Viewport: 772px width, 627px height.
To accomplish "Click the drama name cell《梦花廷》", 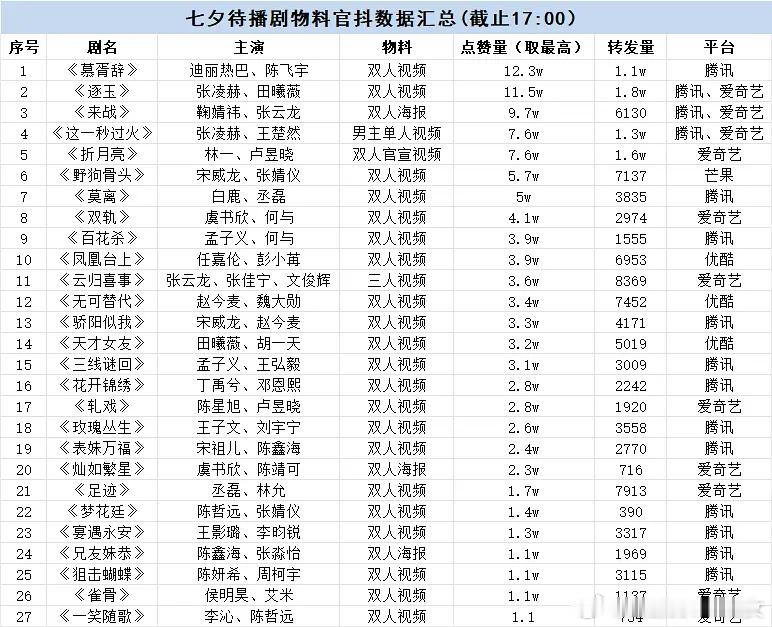I will [x=102, y=511].
